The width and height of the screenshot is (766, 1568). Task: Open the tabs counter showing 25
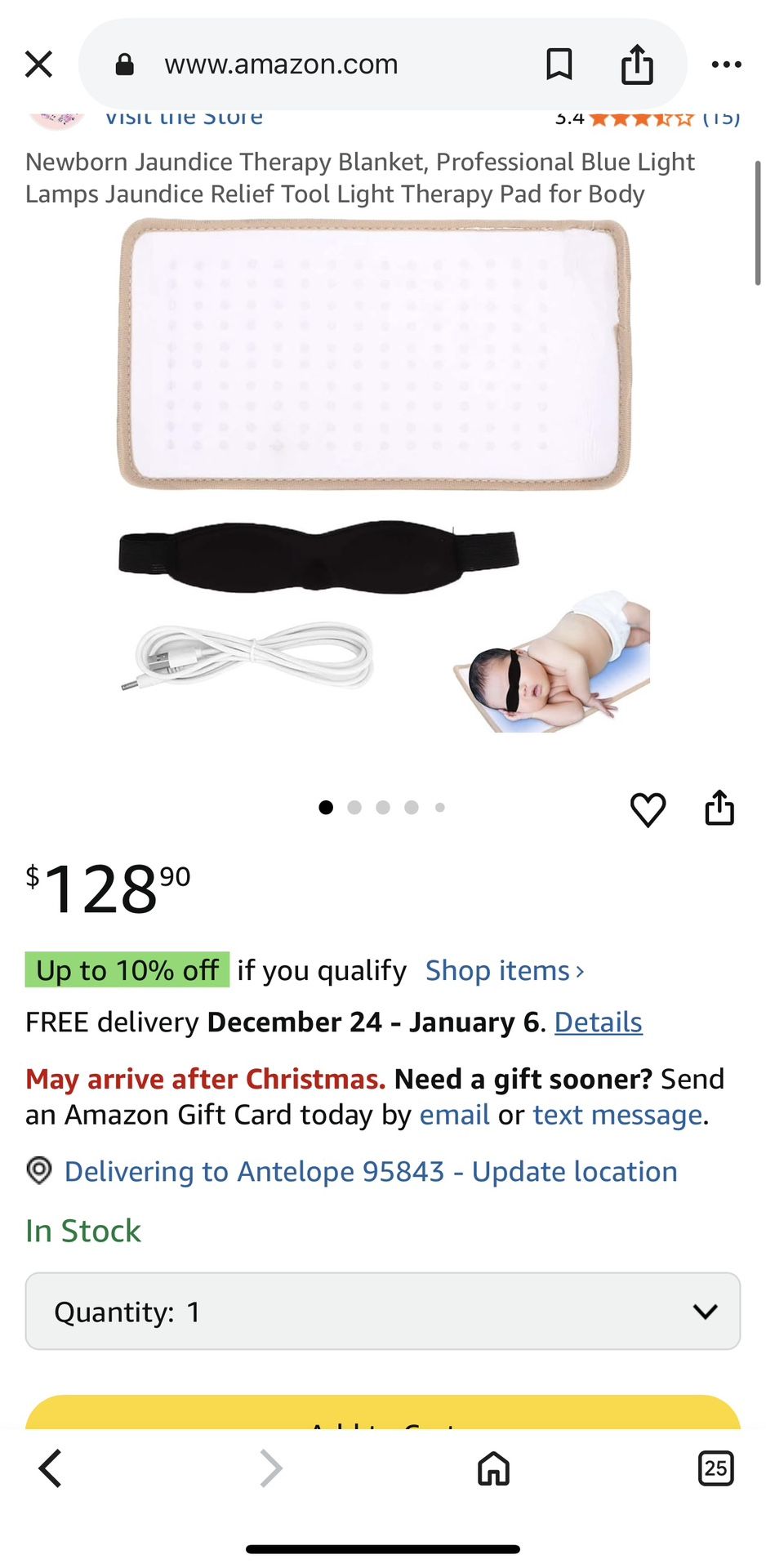click(715, 1468)
